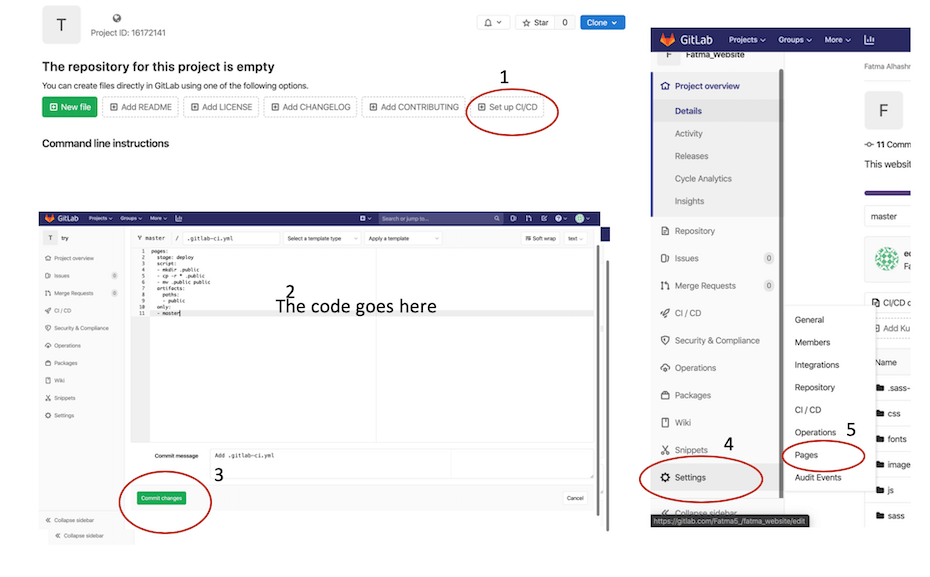Open the Apply a template dropdown
Screen dimensions: 930x577
tap(403, 238)
